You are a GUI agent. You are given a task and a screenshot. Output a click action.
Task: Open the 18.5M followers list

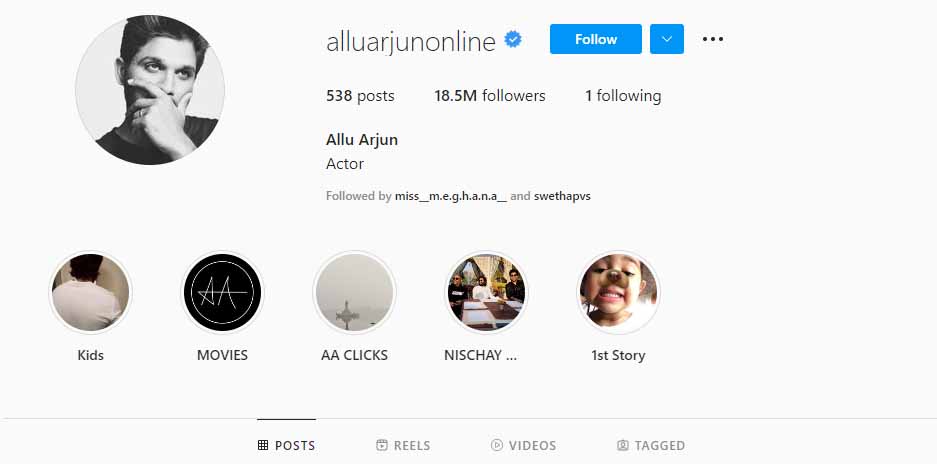pyautogui.click(x=490, y=96)
